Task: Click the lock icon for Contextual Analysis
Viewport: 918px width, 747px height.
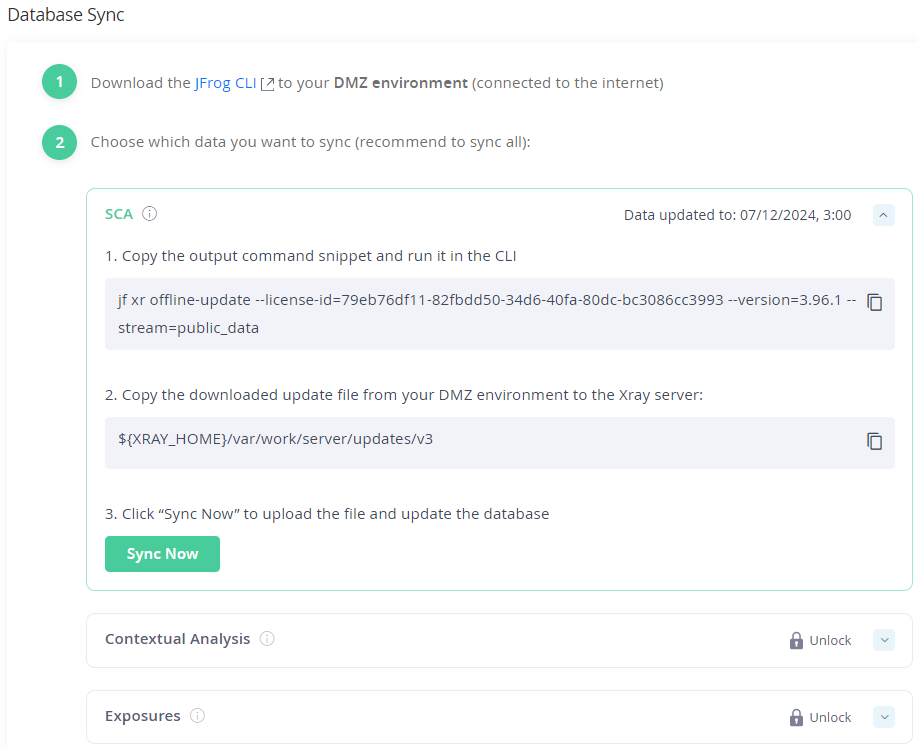Action: 796,640
